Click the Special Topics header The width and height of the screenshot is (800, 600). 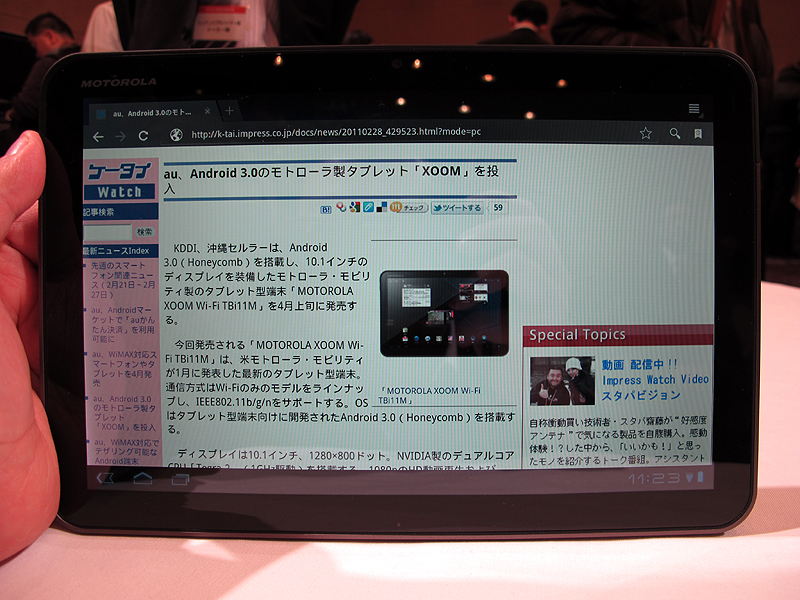click(618, 335)
